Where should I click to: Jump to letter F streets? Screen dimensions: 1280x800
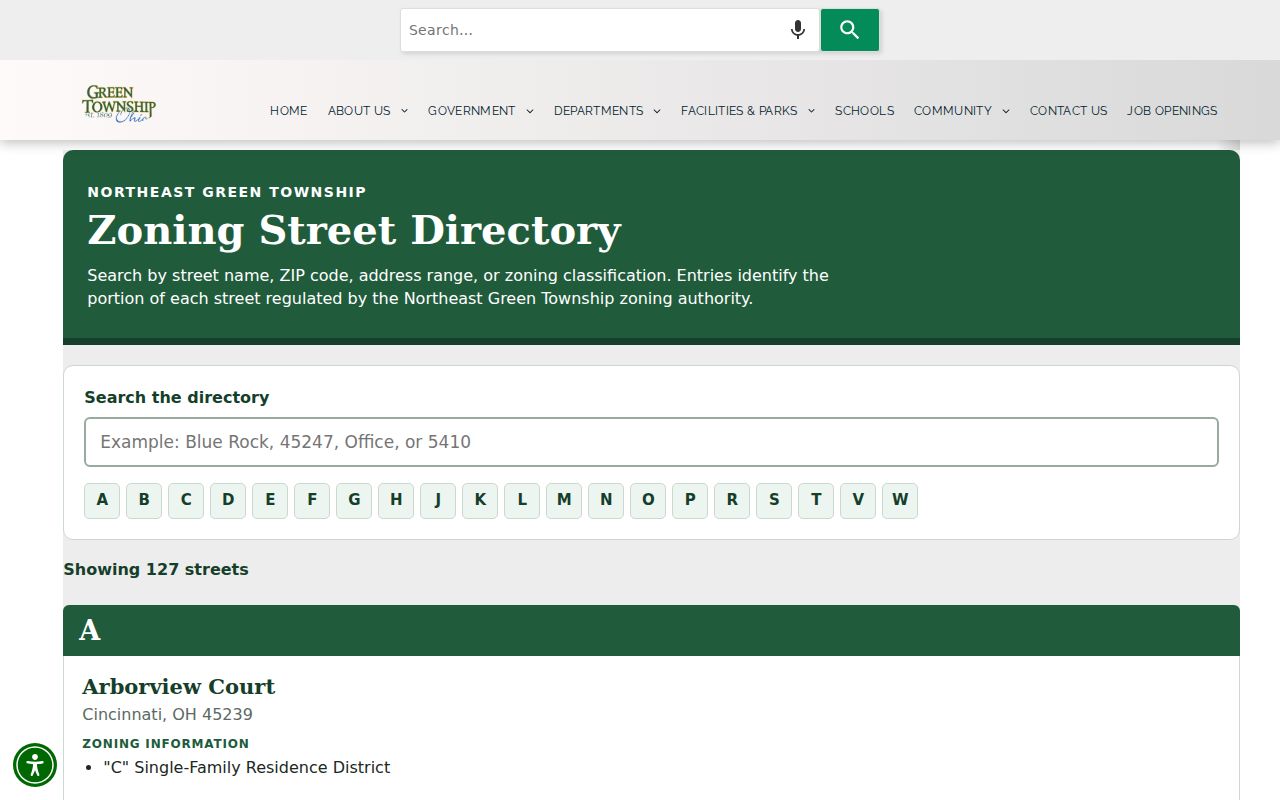click(x=312, y=501)
